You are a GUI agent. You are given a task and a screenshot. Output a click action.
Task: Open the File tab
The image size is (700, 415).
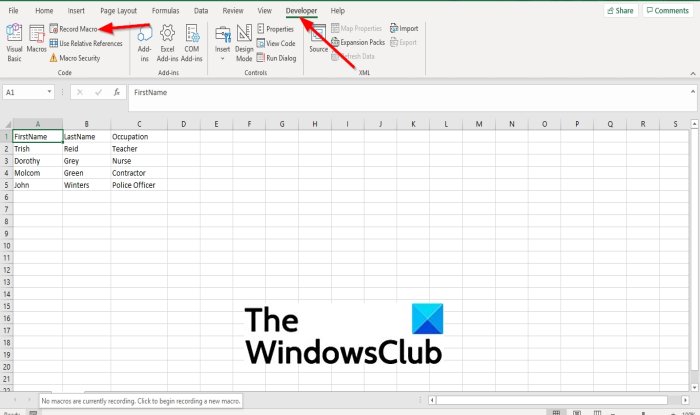(x=13, y=10)
